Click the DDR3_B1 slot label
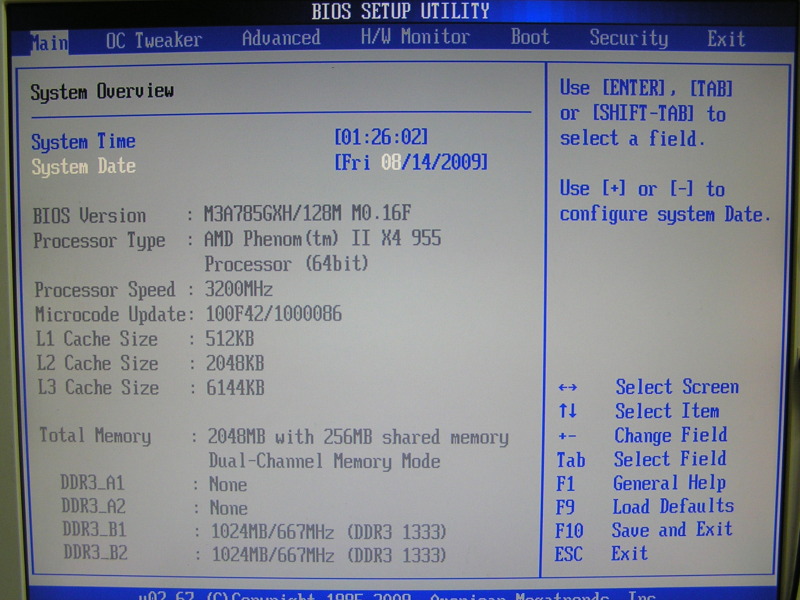This screenshot has width=800, height=600. point(95,530)
